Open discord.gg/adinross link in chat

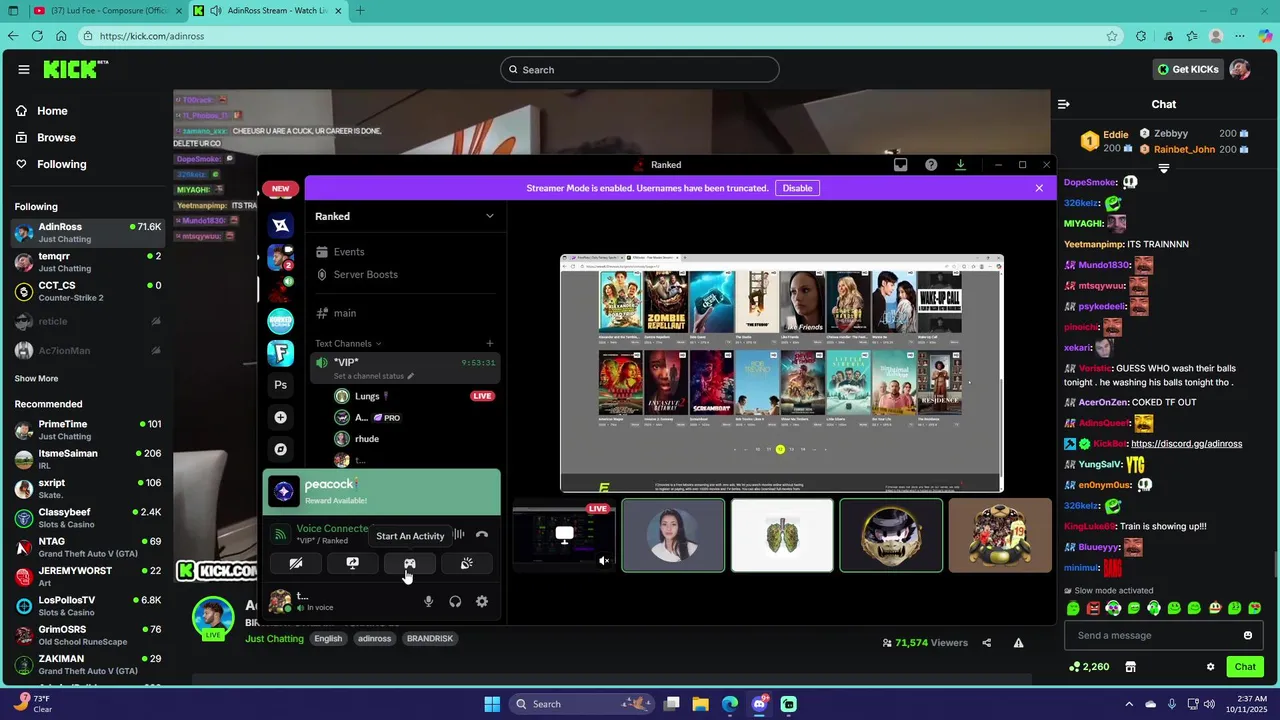[1186, 444]
